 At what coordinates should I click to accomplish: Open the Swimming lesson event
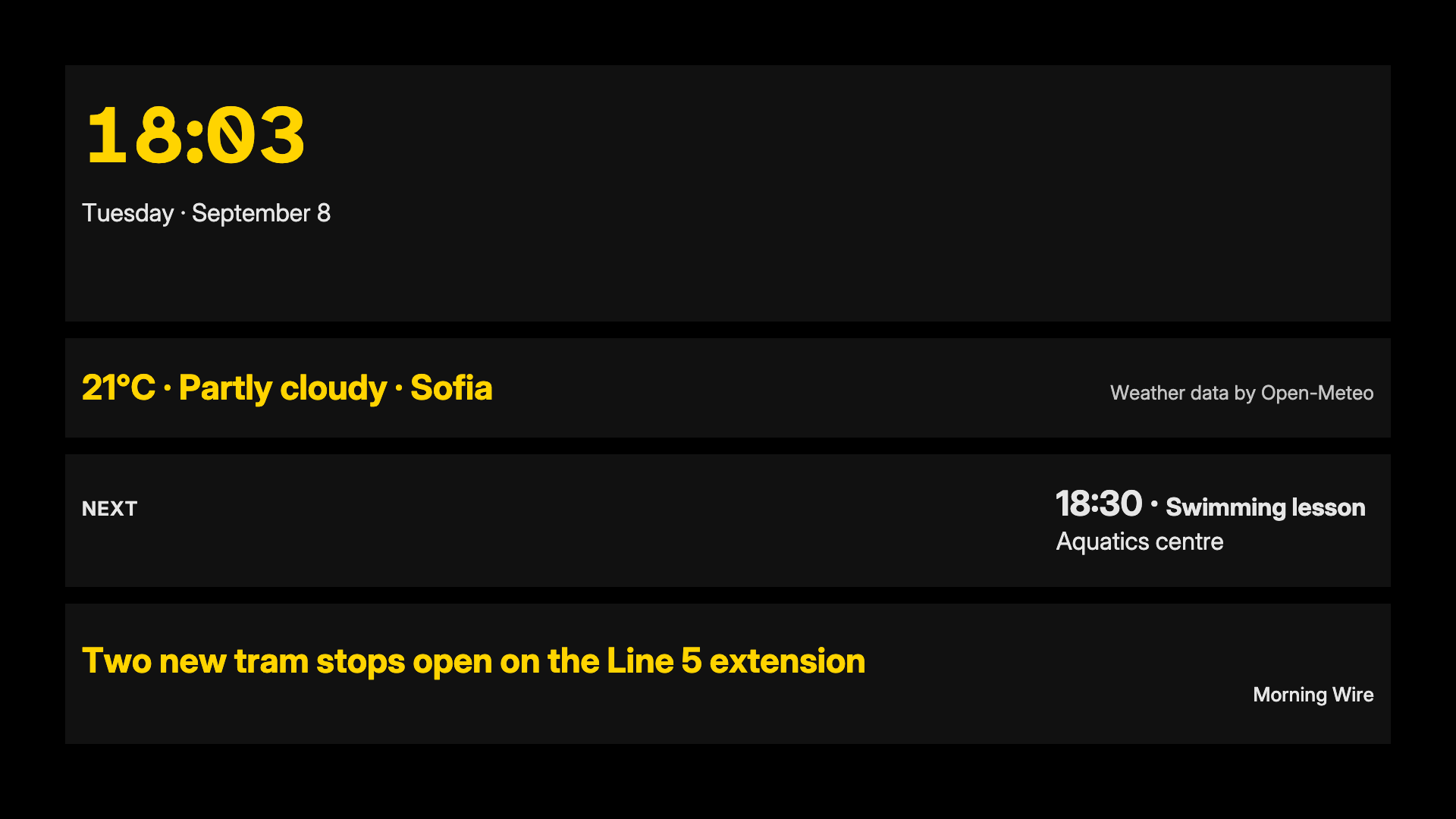[1266, 507]
